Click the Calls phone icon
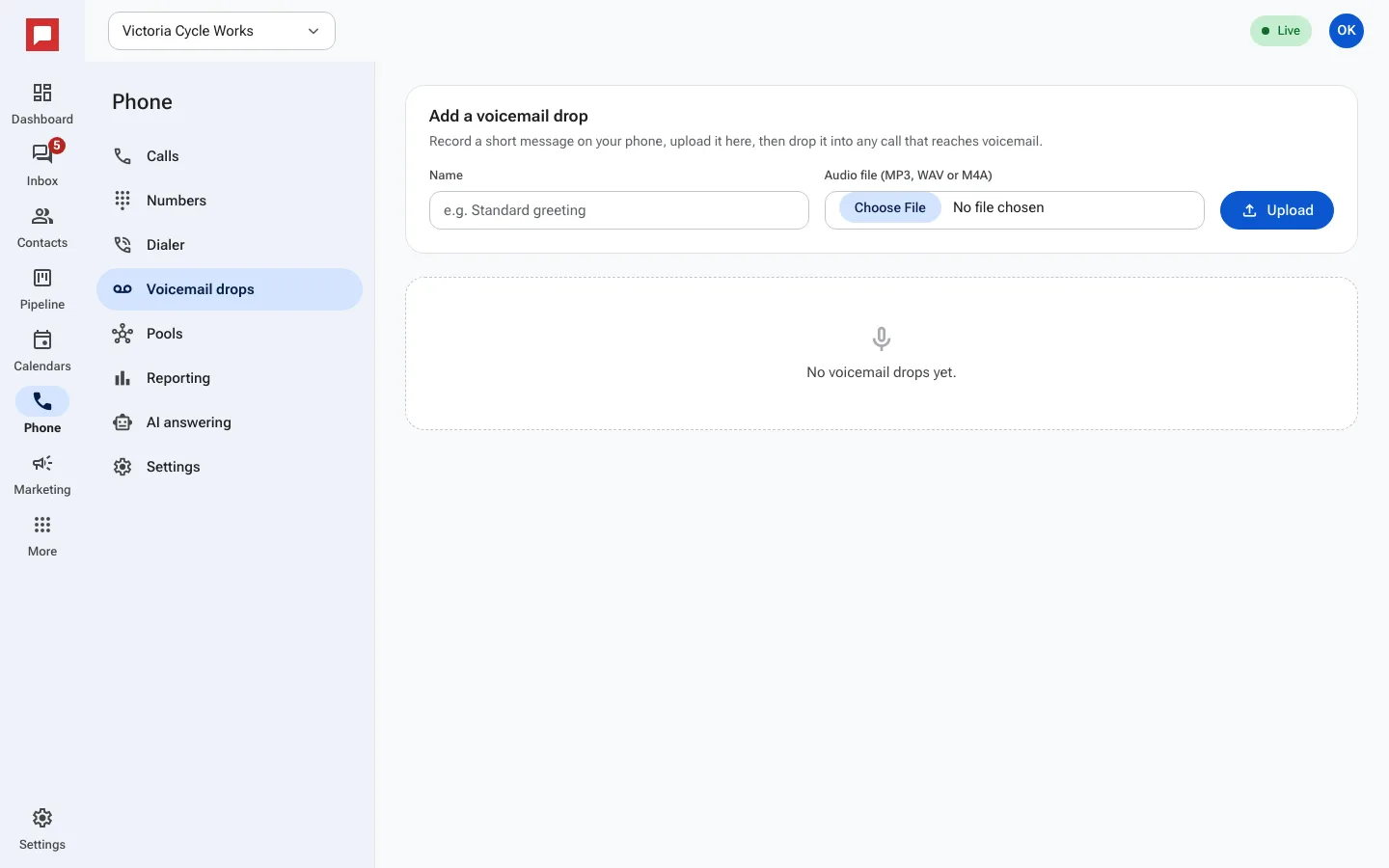1389x868 pixels. [x=123, y=156]
